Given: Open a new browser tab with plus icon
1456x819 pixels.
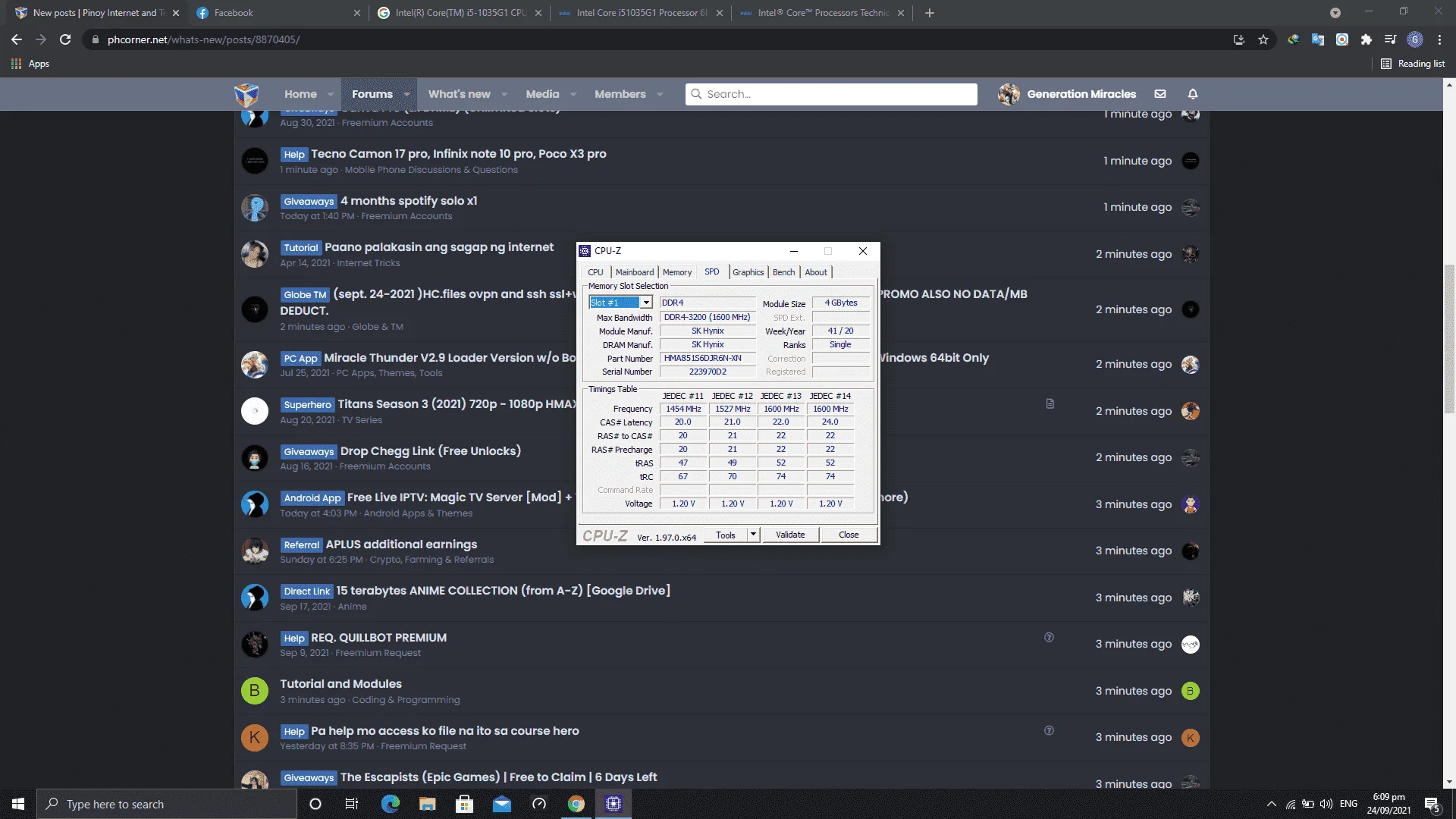Looking at the screenshot, I should tap(930, 13).
